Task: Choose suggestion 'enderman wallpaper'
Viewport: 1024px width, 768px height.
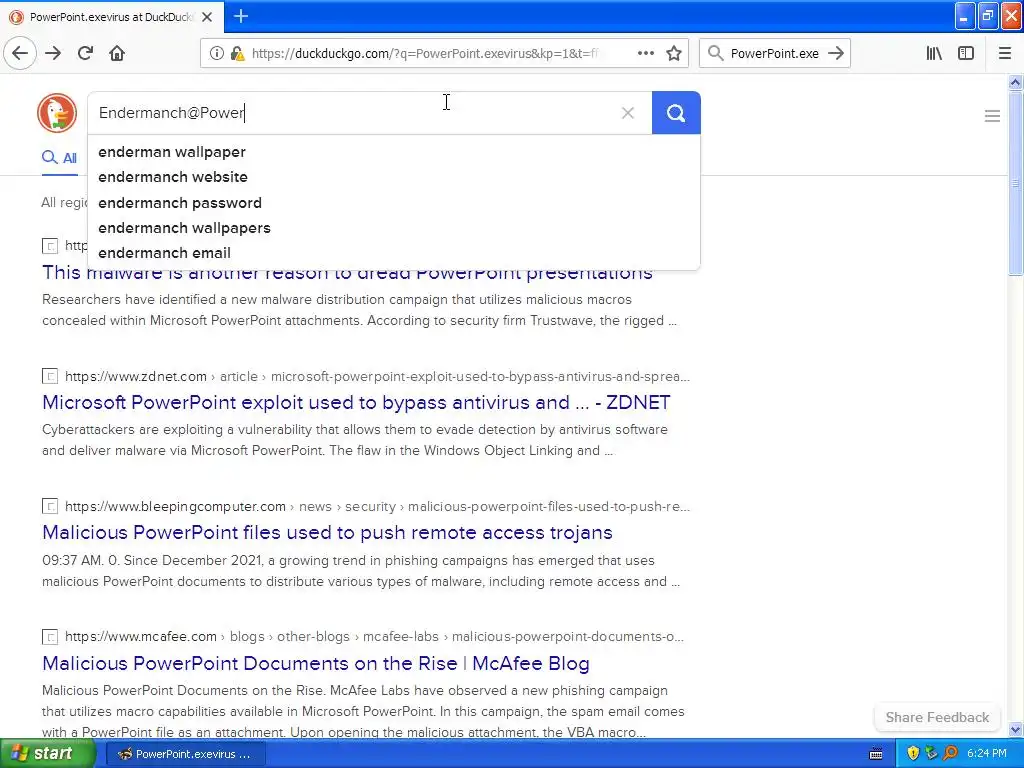Action: 394,152
